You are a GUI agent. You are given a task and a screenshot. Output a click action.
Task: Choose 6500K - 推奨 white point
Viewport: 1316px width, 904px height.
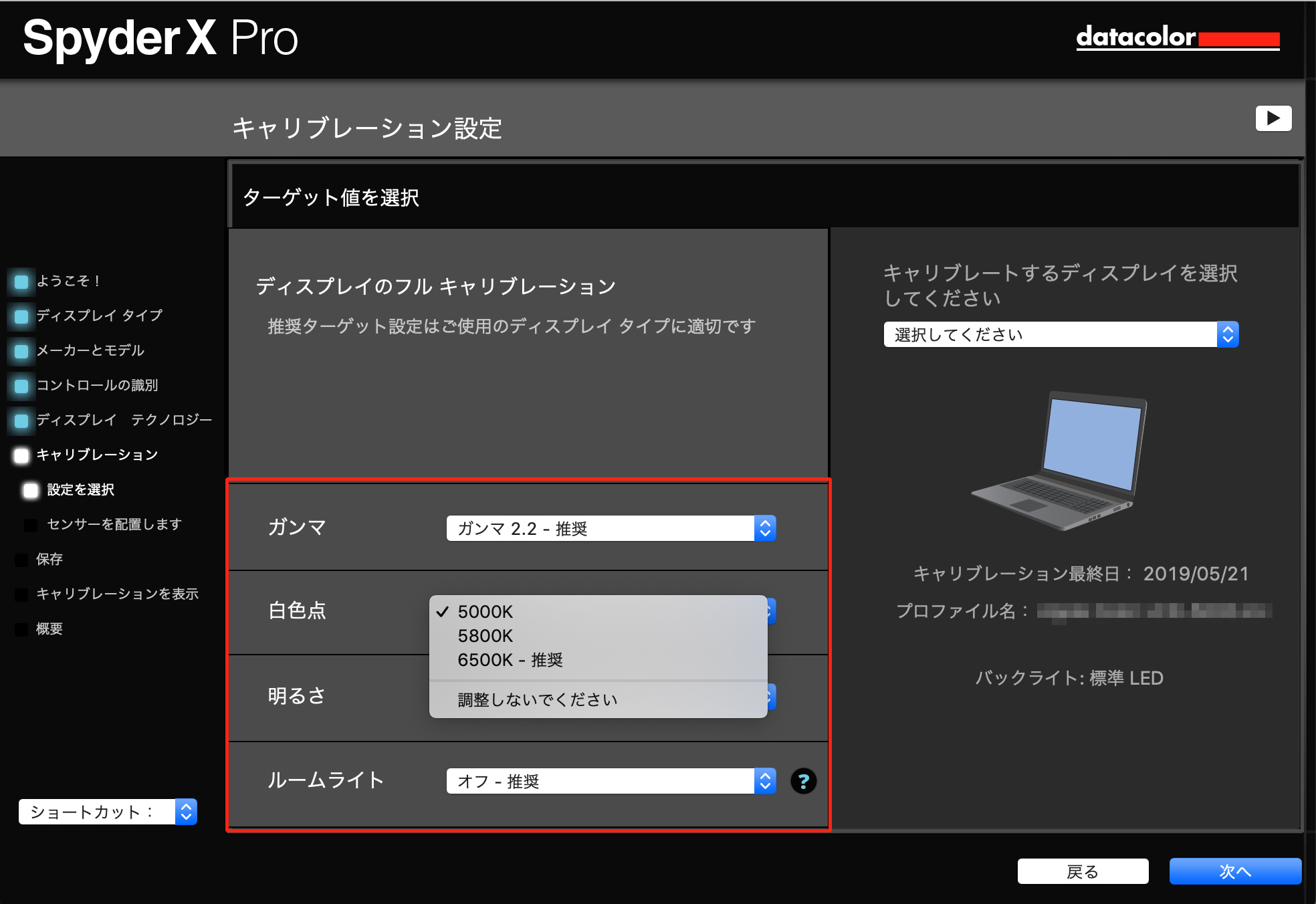click(598, 660)
